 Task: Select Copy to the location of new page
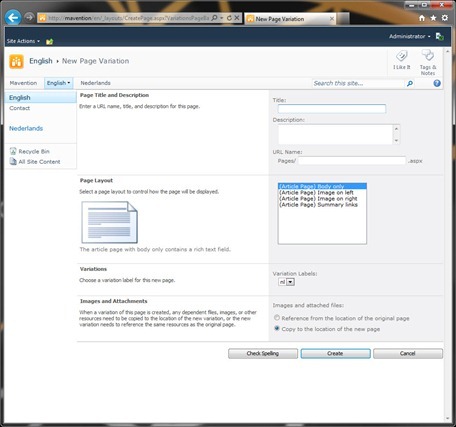[277, 329]
